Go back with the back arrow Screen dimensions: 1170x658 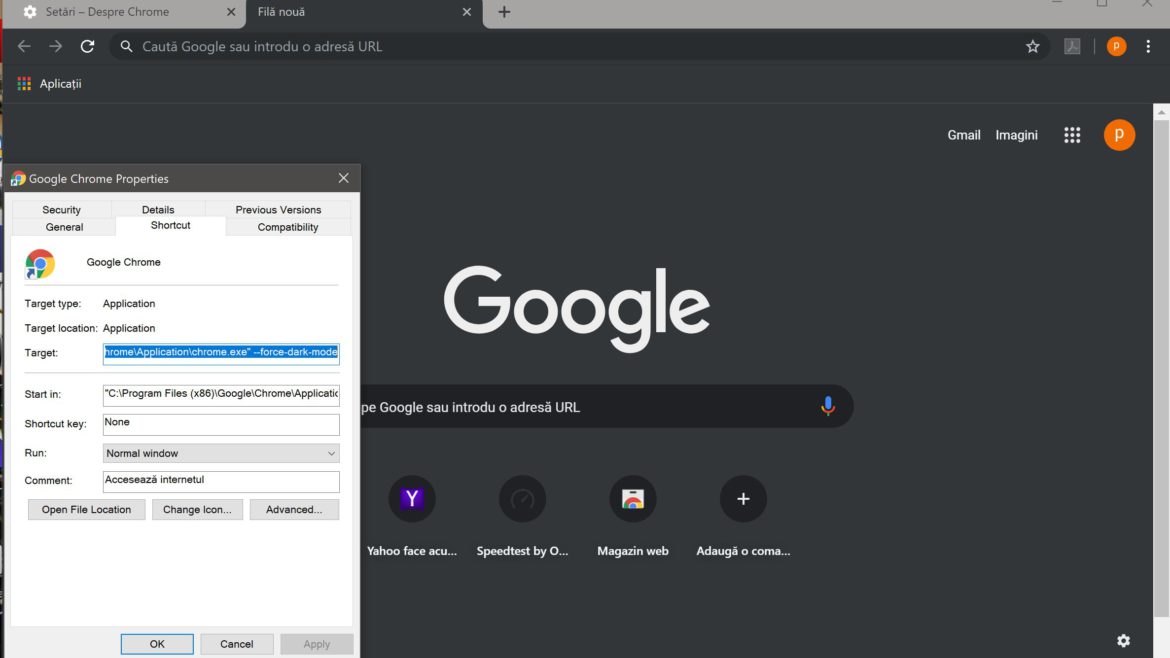[x=24, y=46]
